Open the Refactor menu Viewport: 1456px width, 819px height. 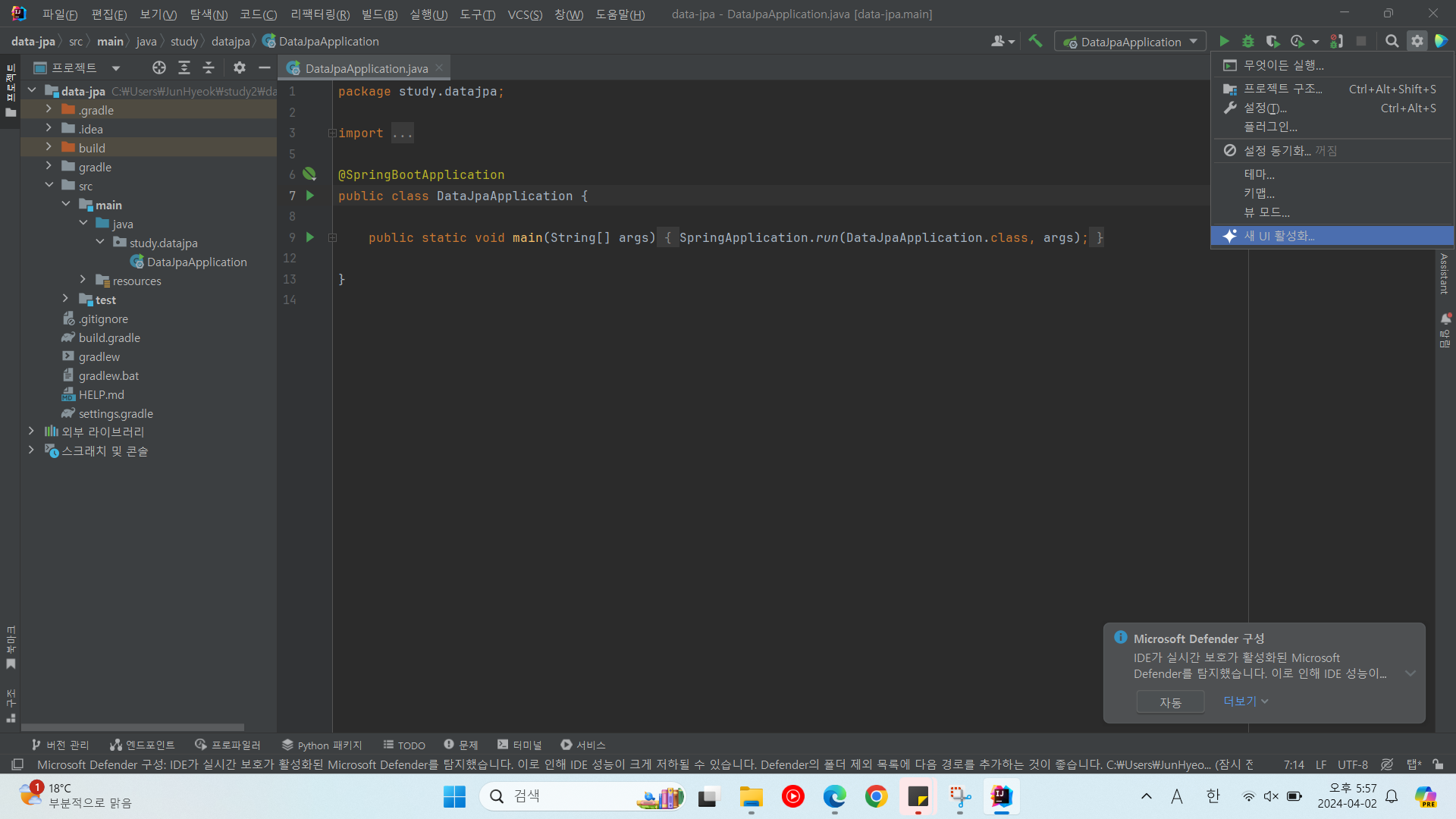tap(319, 14)
